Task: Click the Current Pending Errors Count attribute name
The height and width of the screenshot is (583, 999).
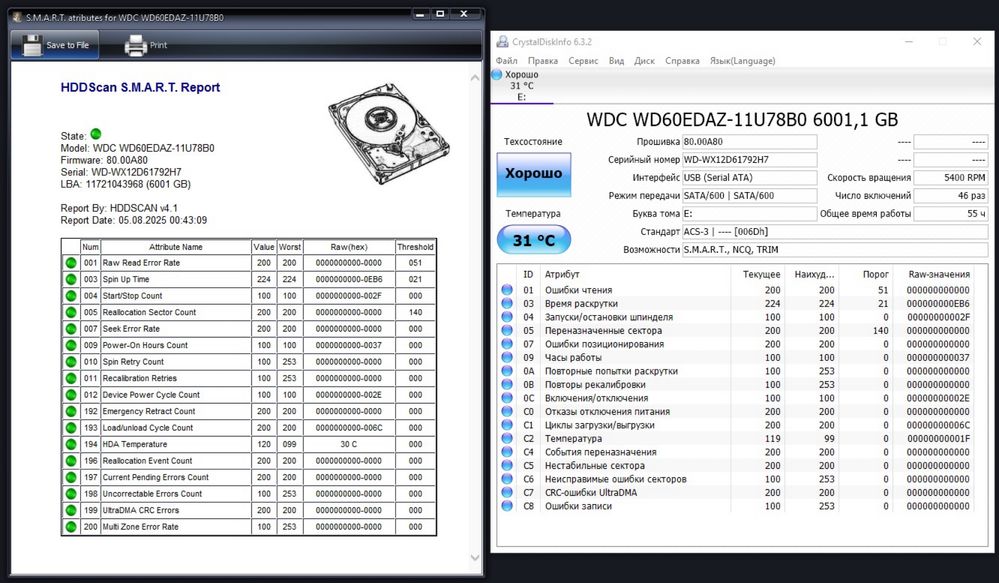Action: coord(155,477)
